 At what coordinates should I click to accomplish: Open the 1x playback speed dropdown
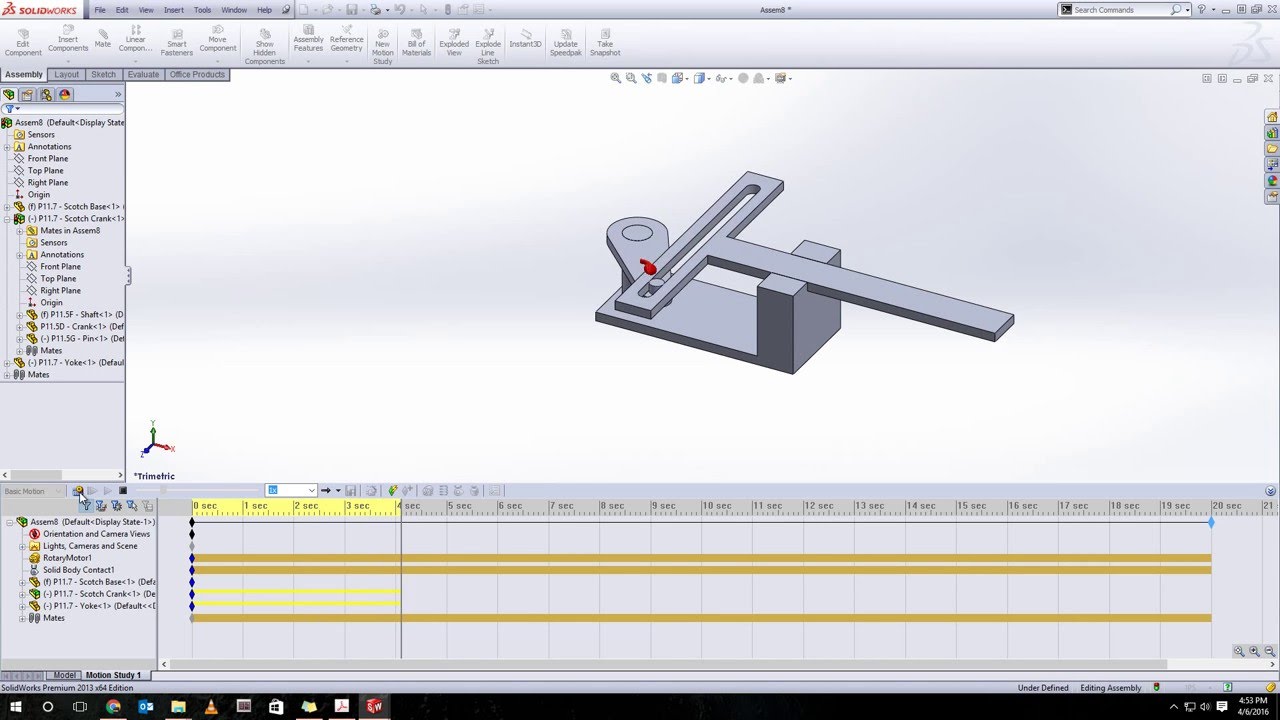[x=312, y=491]
